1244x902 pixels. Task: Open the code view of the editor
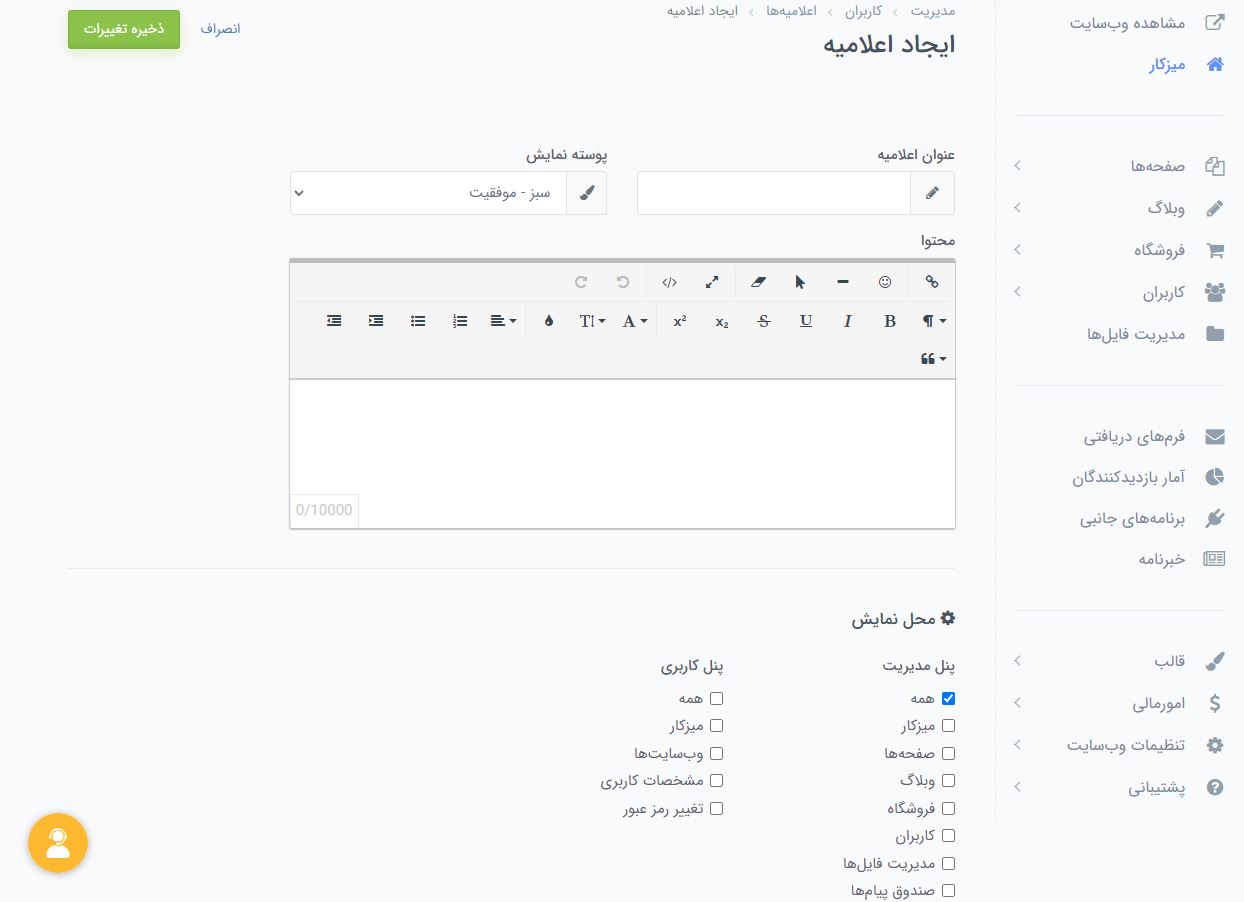[x=669, y=282]
